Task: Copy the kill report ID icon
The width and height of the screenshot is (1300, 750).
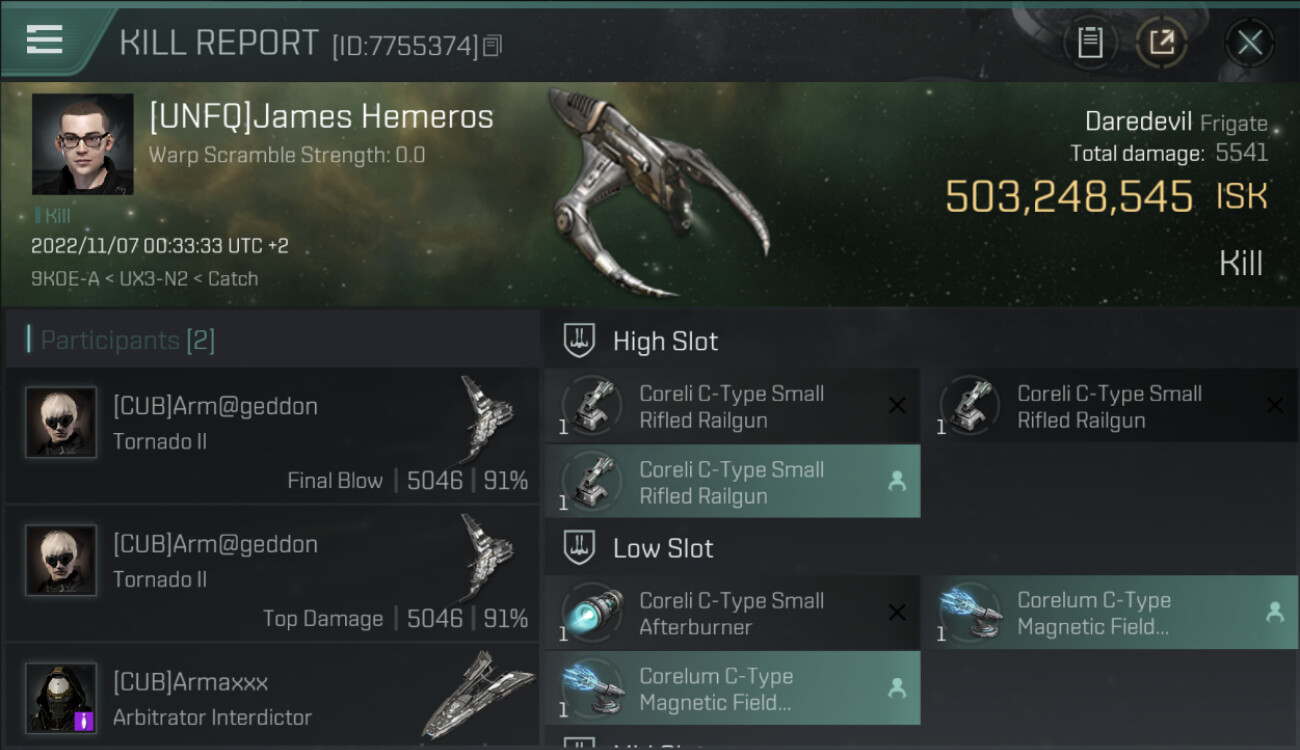Action: point(492,45)
